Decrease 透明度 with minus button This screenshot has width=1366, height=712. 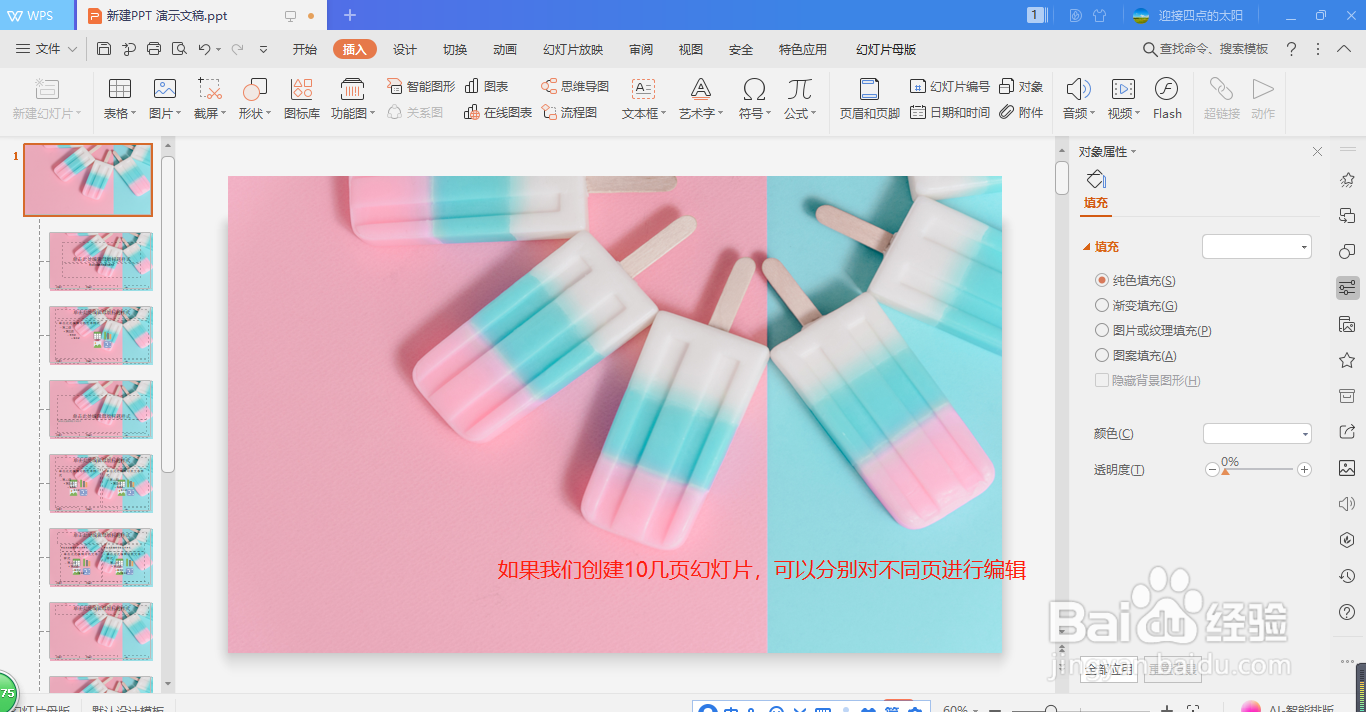(1212, 469)
